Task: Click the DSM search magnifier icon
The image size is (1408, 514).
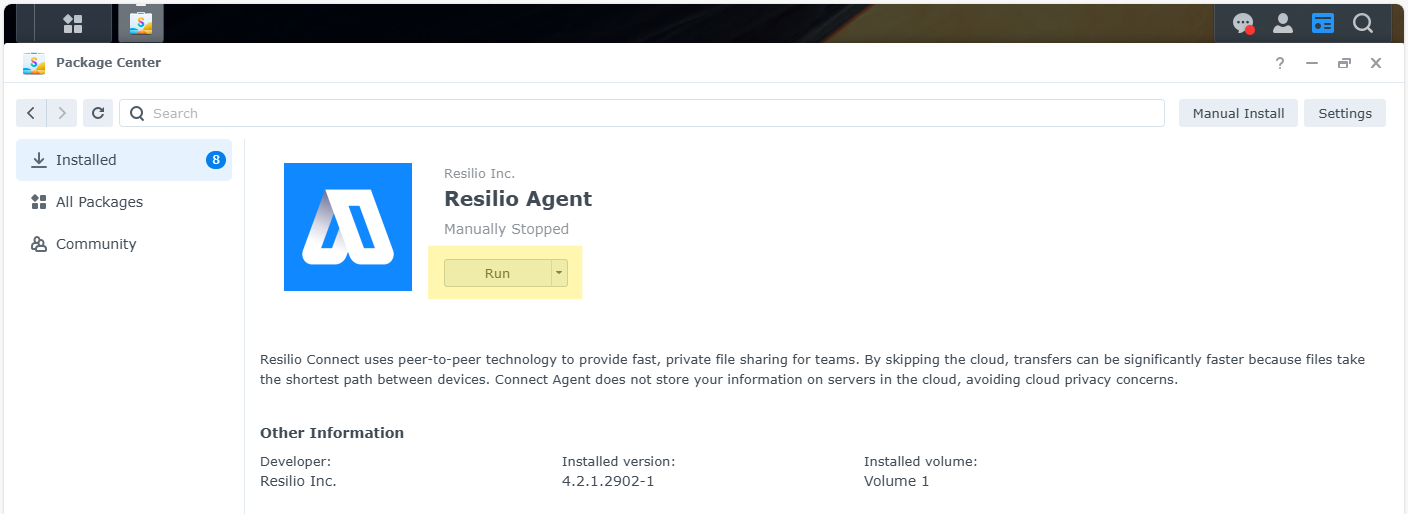Action: (1363, 23)
